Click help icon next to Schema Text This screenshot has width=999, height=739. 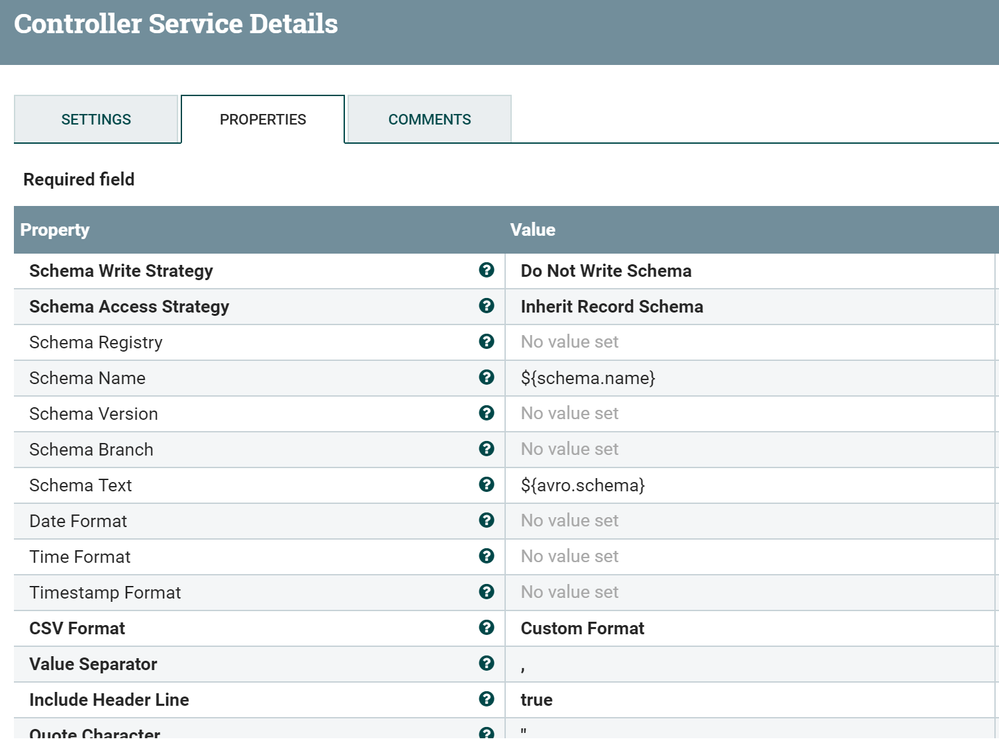click(x=487, y=485)
